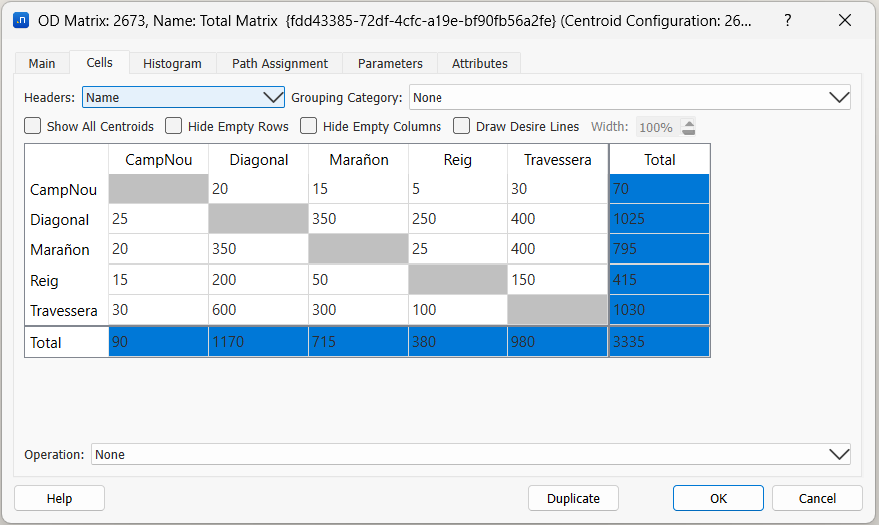The height and width of the screenshot is (525, 879).
Task: Select the Reig row header
Action: tap(66, 279)
